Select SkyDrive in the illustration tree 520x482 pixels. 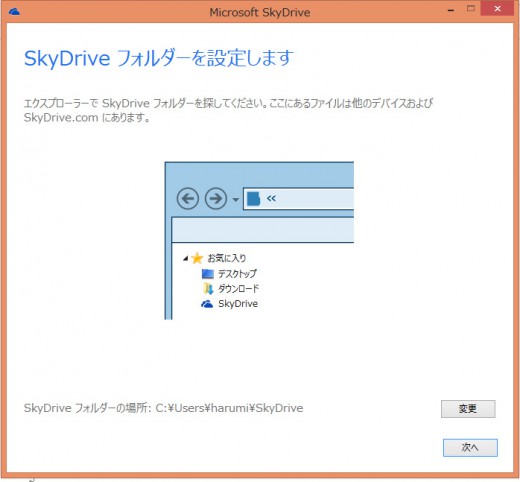(x=238, y=304)
